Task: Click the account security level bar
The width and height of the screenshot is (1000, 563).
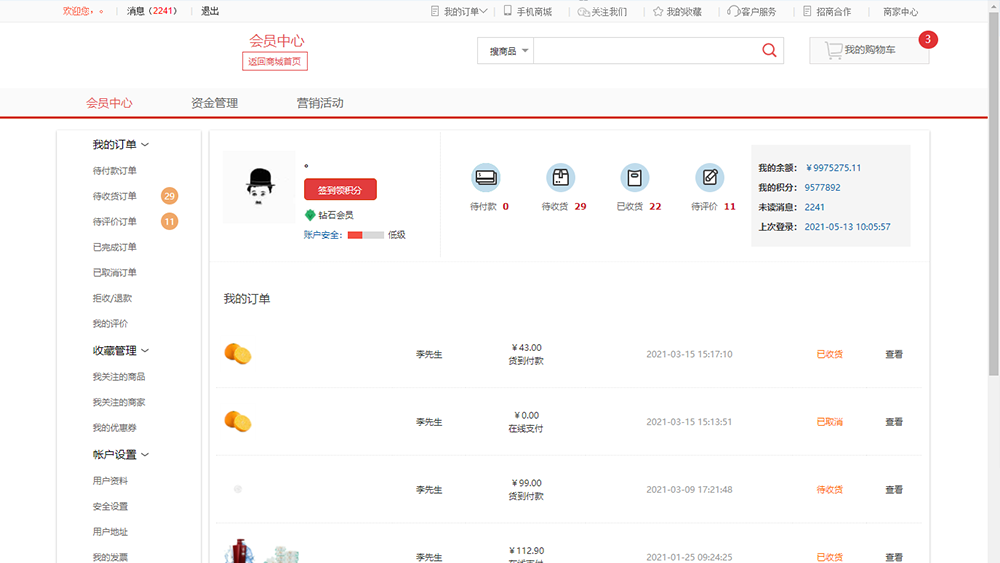Action: tap(365, 235)
